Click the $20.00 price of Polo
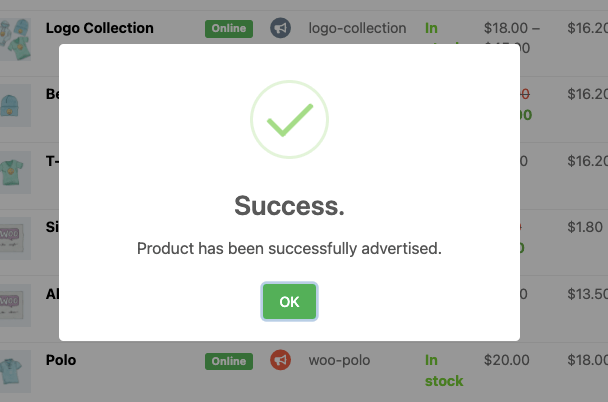The image size is (608, 402). point(506,360)
